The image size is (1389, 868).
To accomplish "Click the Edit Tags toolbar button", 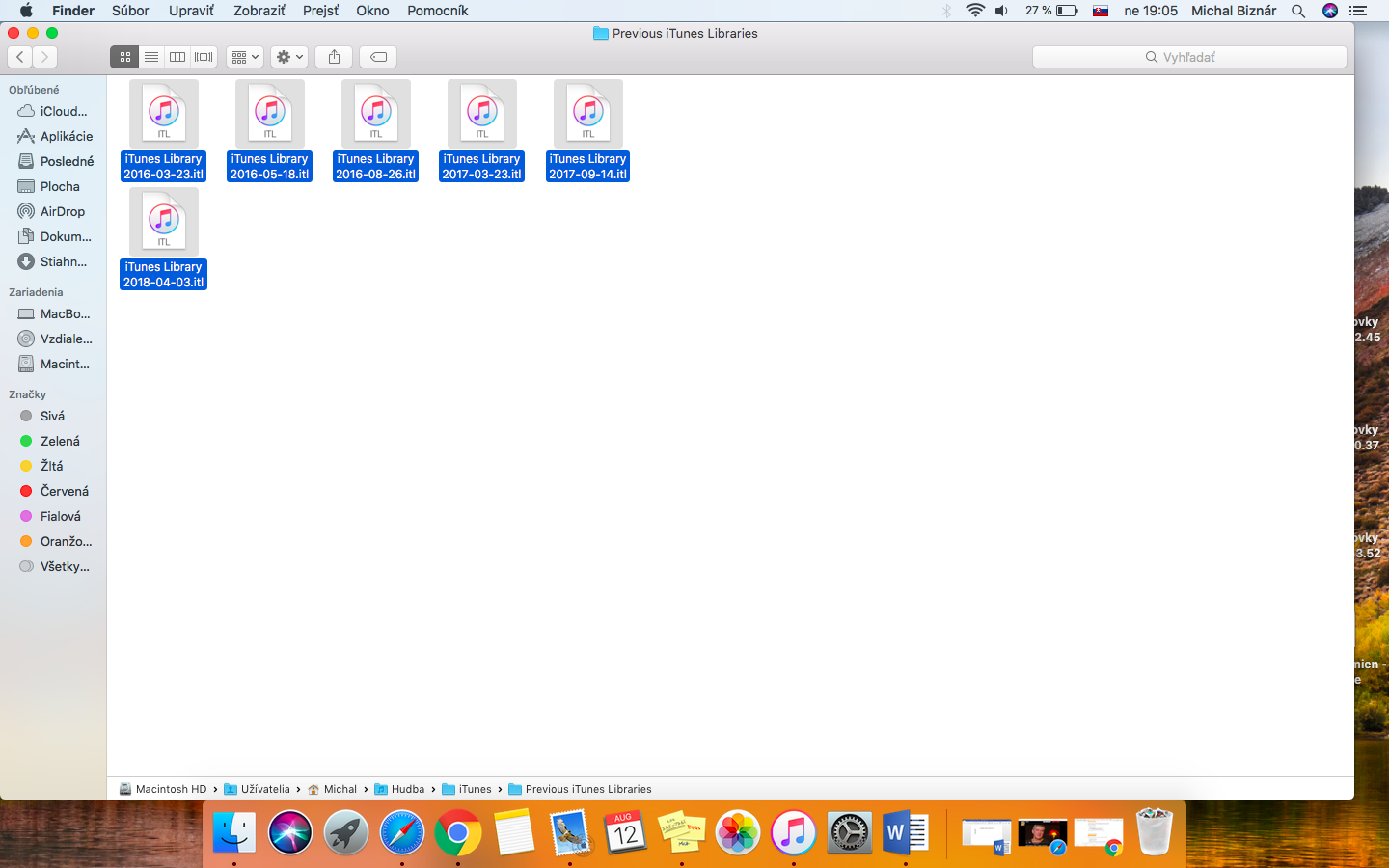I will click(x=379, y=57).
